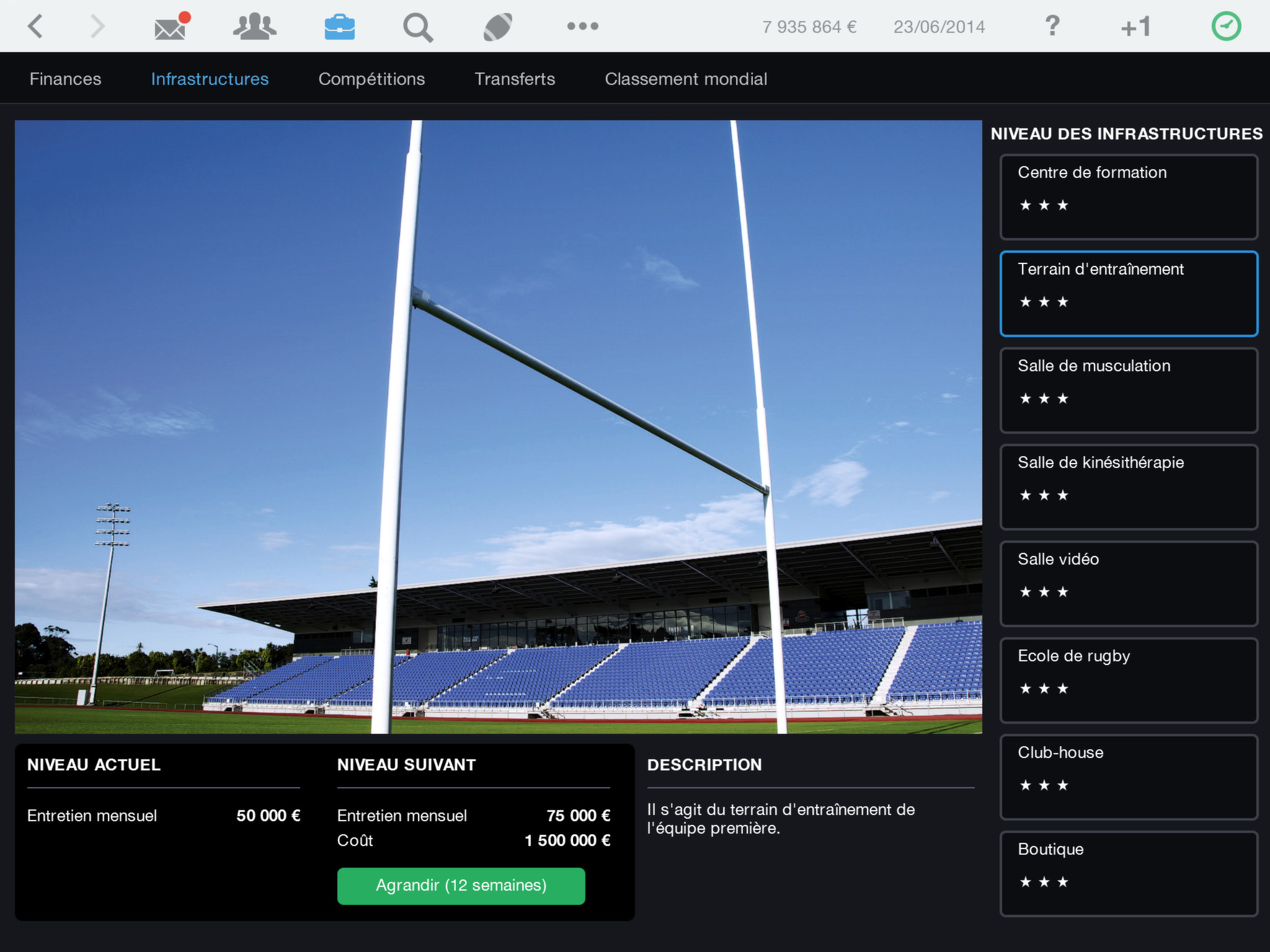View the Classement mondial tab
Viewport: 1270px width, 952px height.
(686, 79)
